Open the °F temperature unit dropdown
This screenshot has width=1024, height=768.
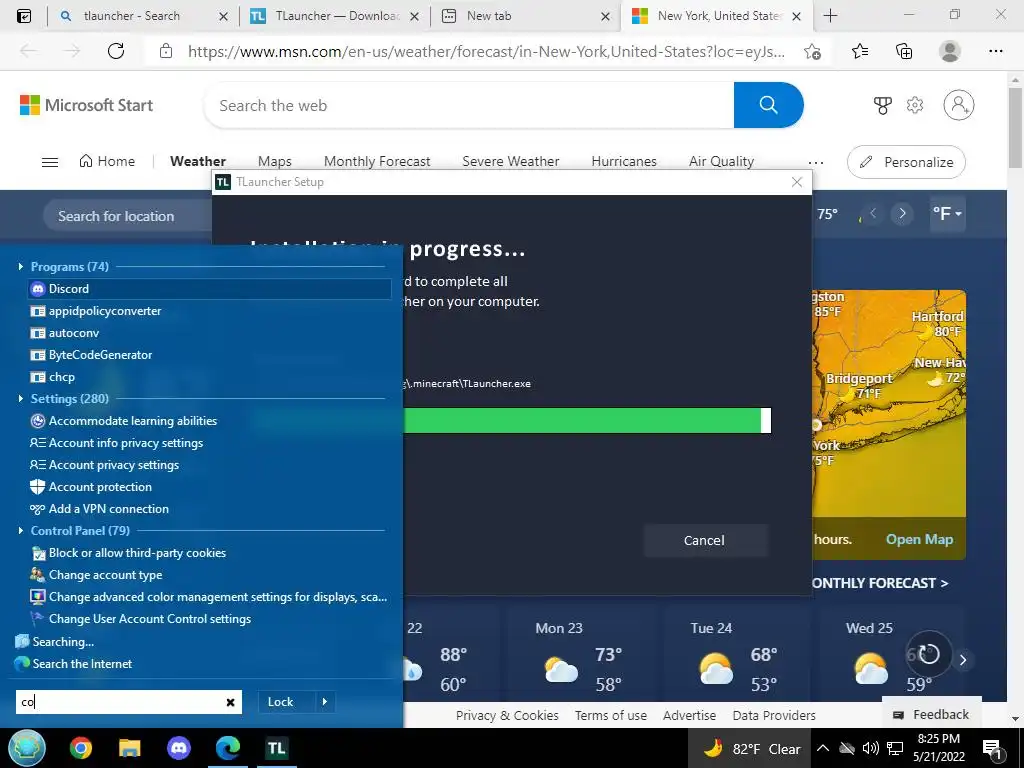coord(947,214)
